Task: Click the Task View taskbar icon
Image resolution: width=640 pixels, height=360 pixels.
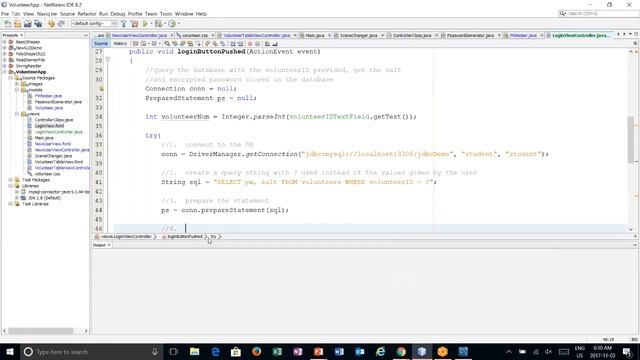Action: [x=173, y=351]
